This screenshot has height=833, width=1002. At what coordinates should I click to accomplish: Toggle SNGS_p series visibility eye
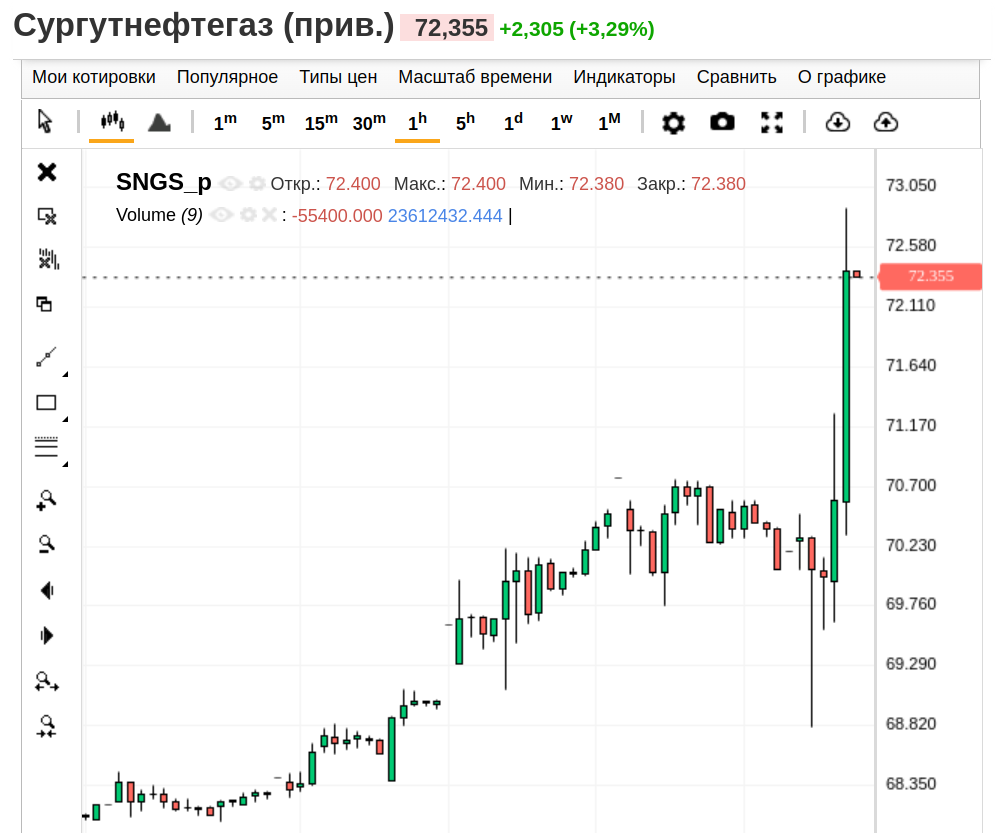coord(231,184)
